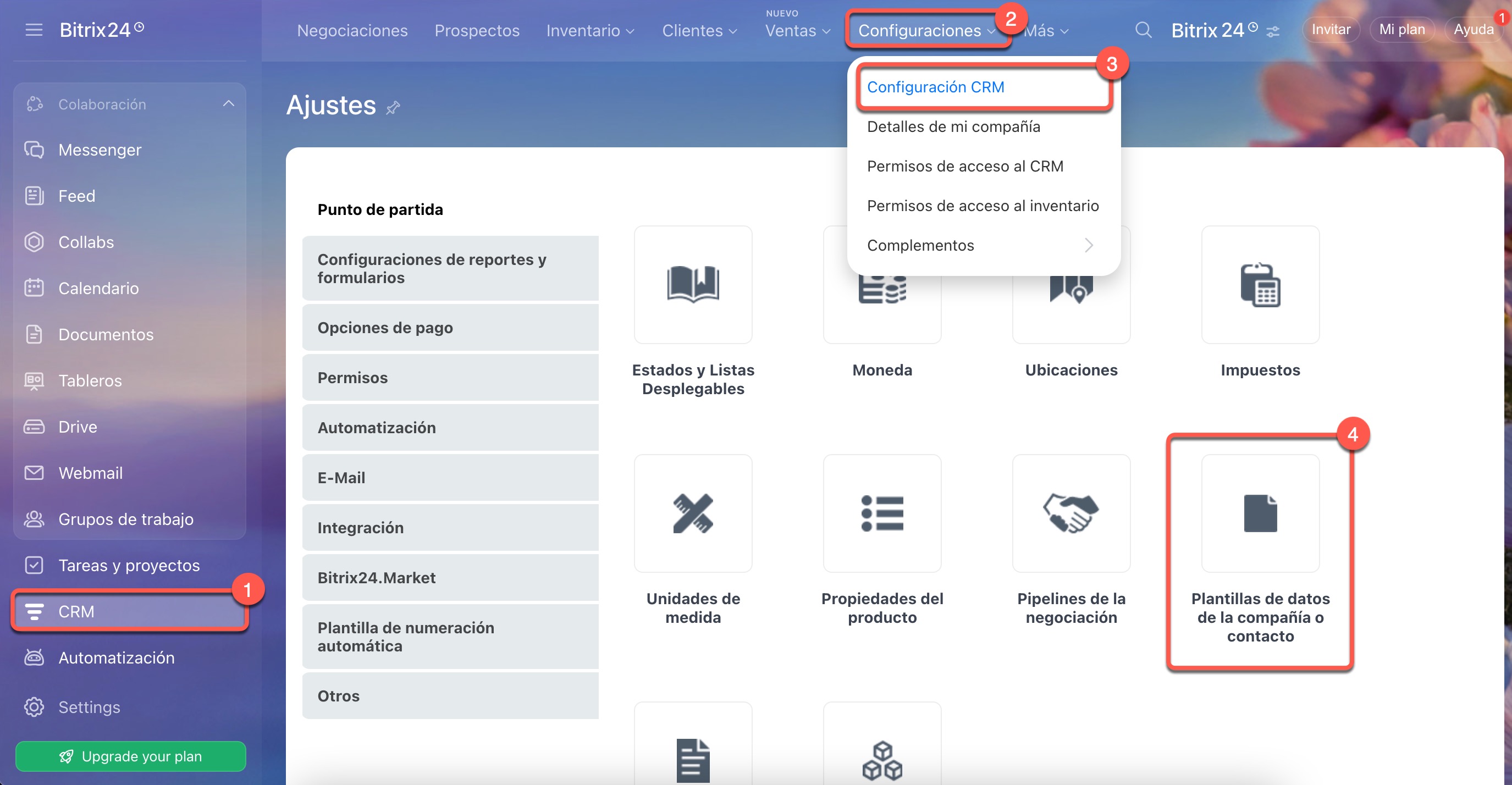
Task: Click the Mi plan button
Action: click(x=1401, y=29)
